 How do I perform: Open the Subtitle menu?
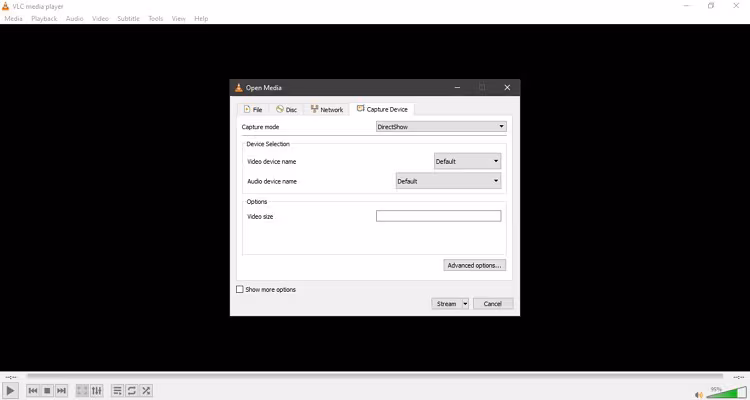(129, 19)
